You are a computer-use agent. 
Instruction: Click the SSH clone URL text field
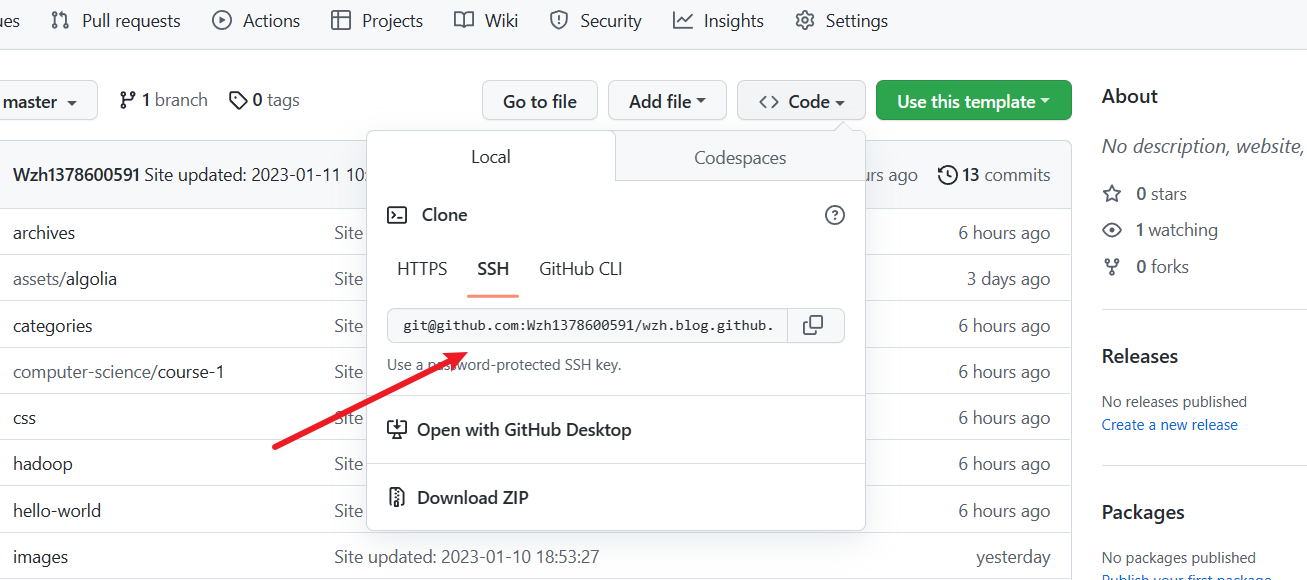pos(588,325)
